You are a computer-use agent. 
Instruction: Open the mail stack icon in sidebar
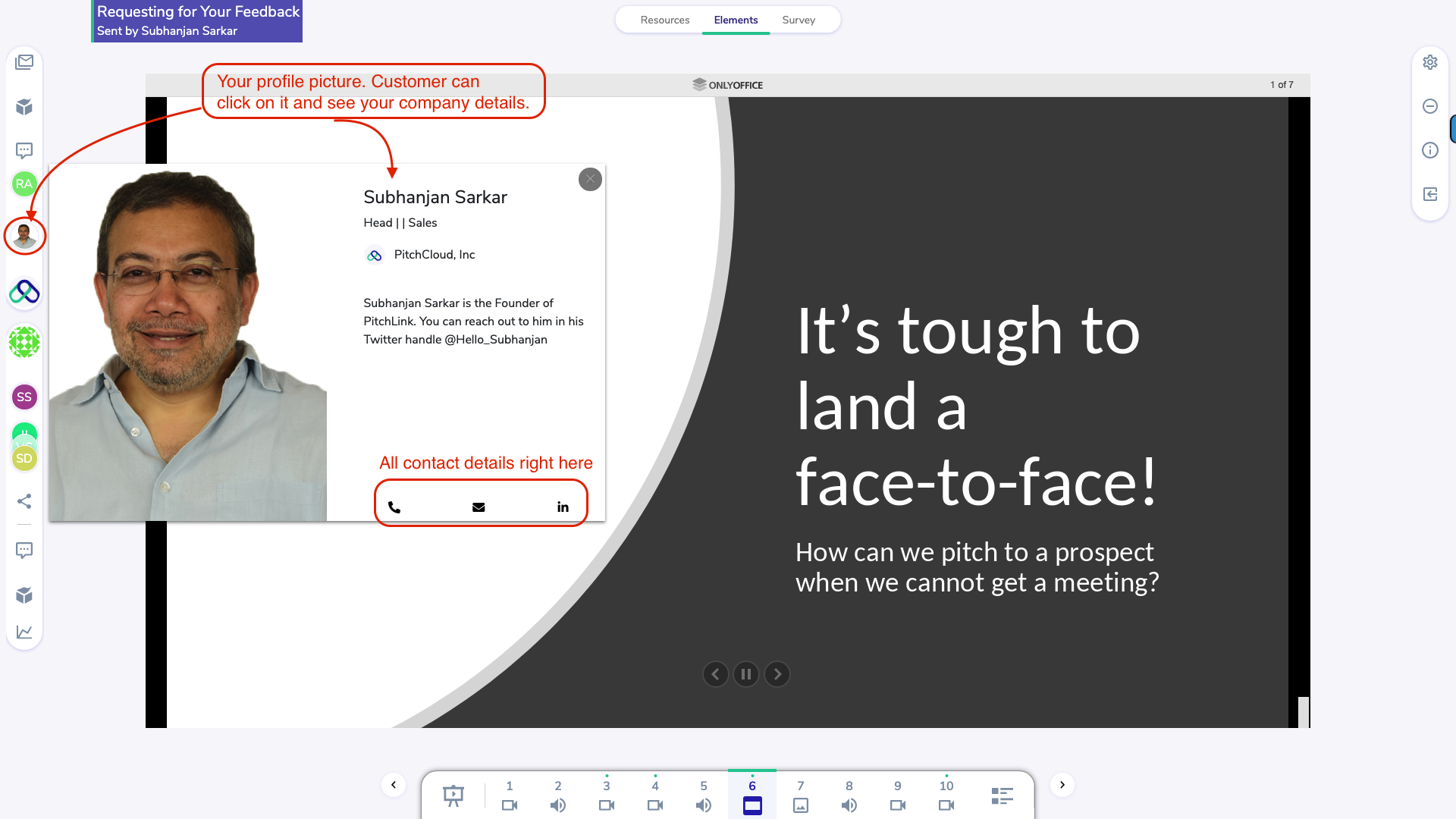point(24,62)
